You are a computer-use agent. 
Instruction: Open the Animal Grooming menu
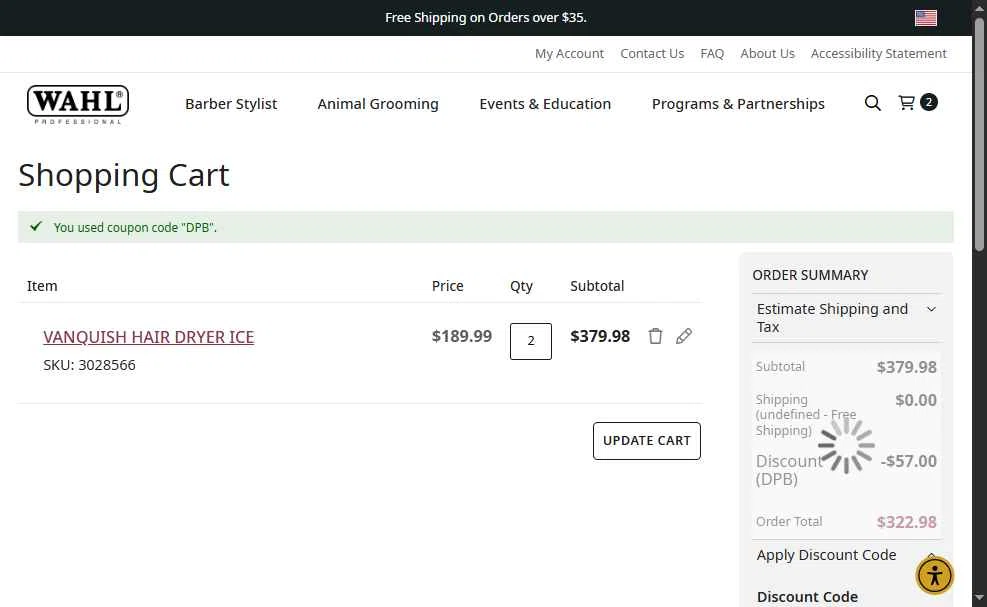pos(378,104)
